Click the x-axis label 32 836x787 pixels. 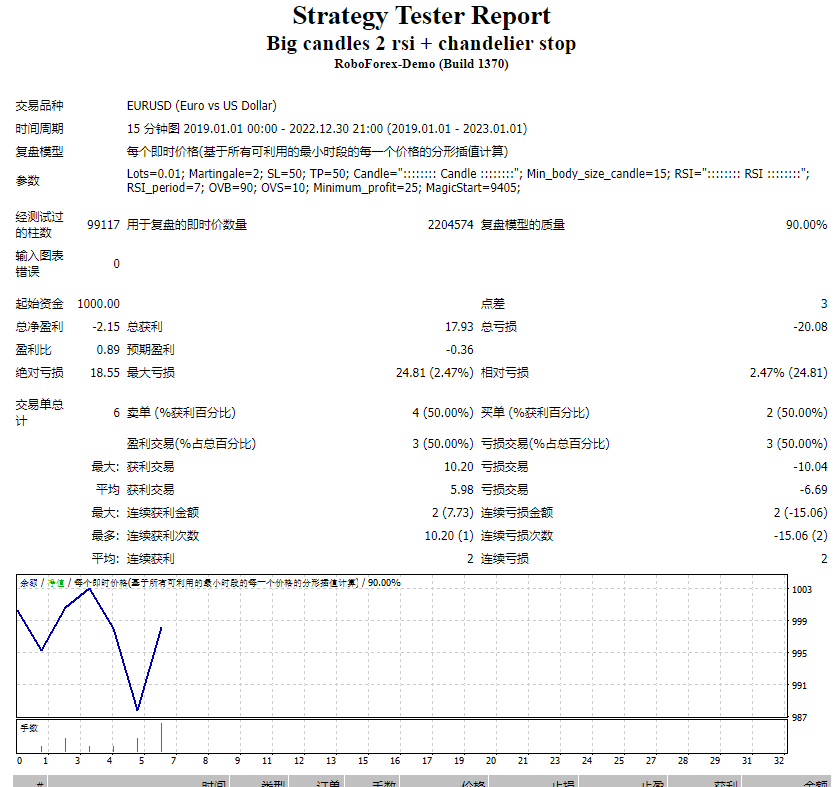(x=779, y=761)
